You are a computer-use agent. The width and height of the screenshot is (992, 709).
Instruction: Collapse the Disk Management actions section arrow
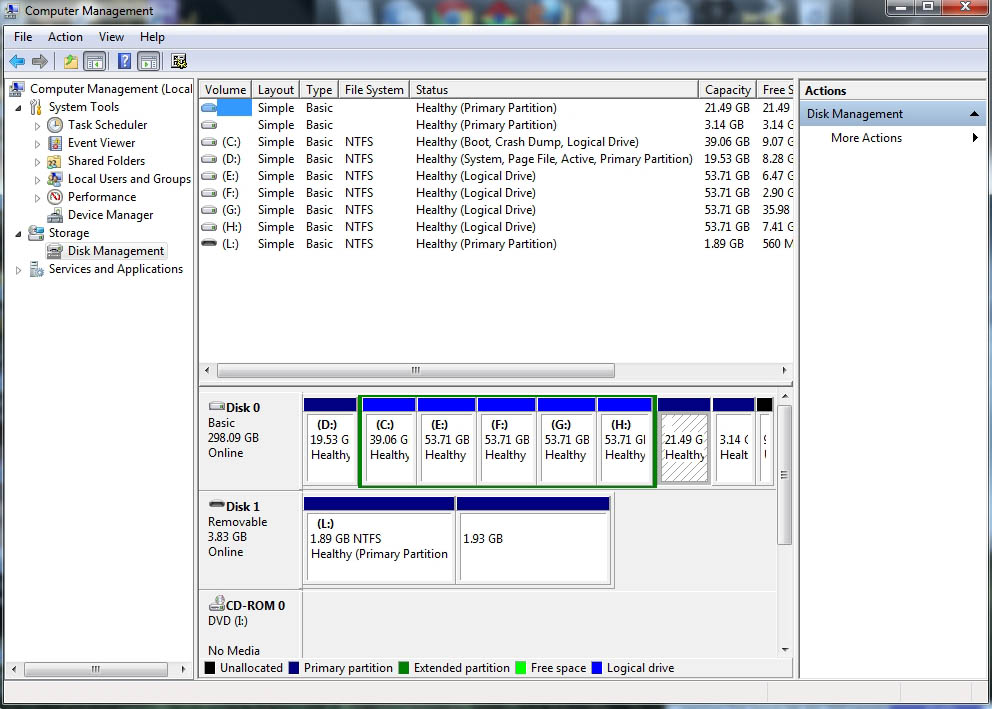[x=974, y=114]
